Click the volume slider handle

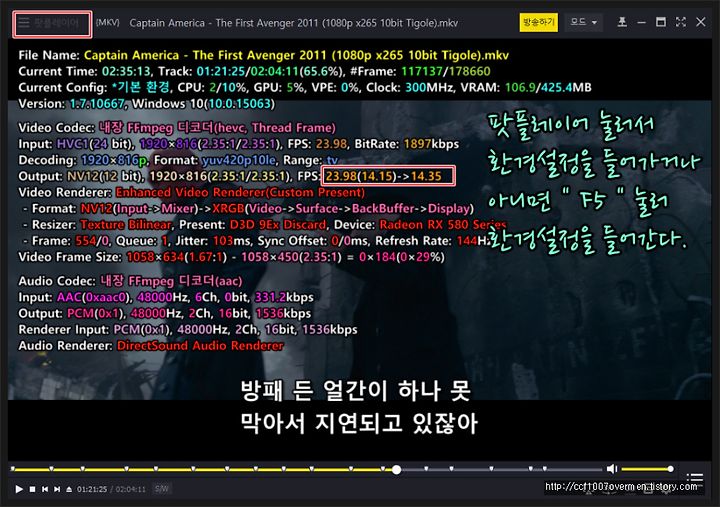click(670, 469)
